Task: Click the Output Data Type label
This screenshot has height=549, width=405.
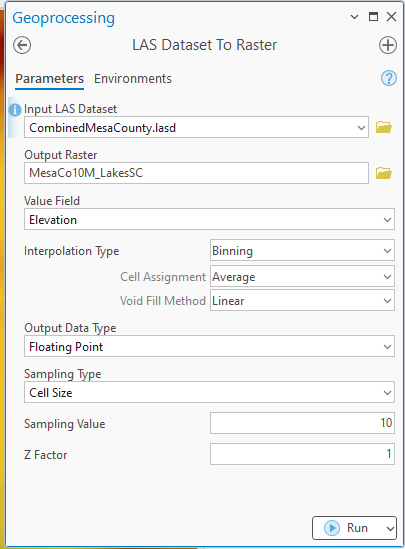Action: (x=70, y=328)
